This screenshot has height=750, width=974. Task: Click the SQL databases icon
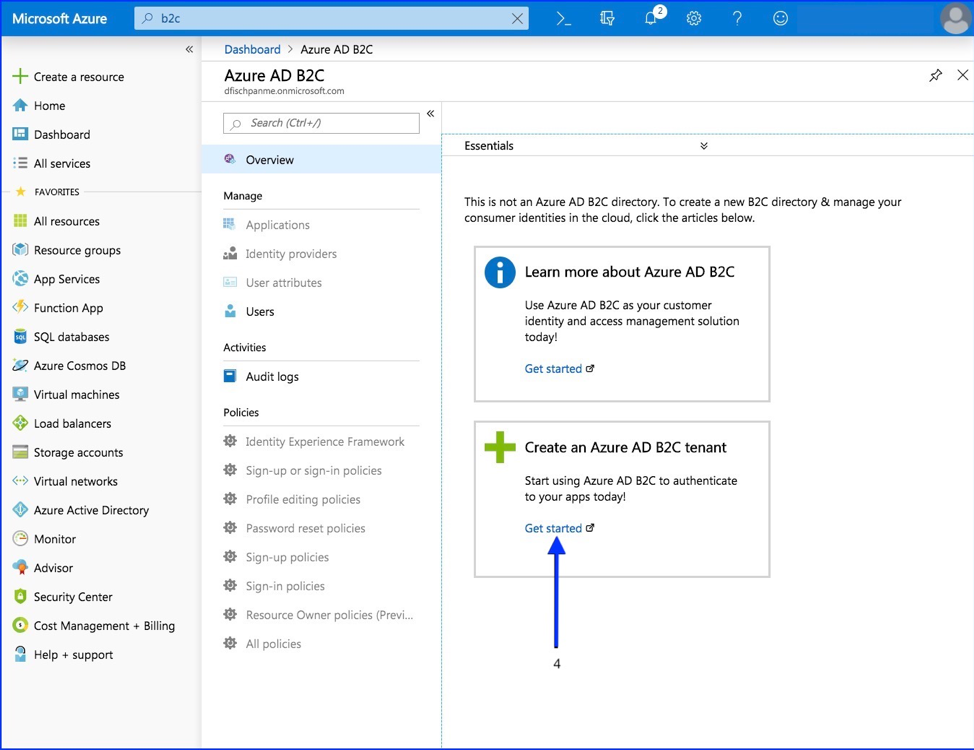click(20, 336)
